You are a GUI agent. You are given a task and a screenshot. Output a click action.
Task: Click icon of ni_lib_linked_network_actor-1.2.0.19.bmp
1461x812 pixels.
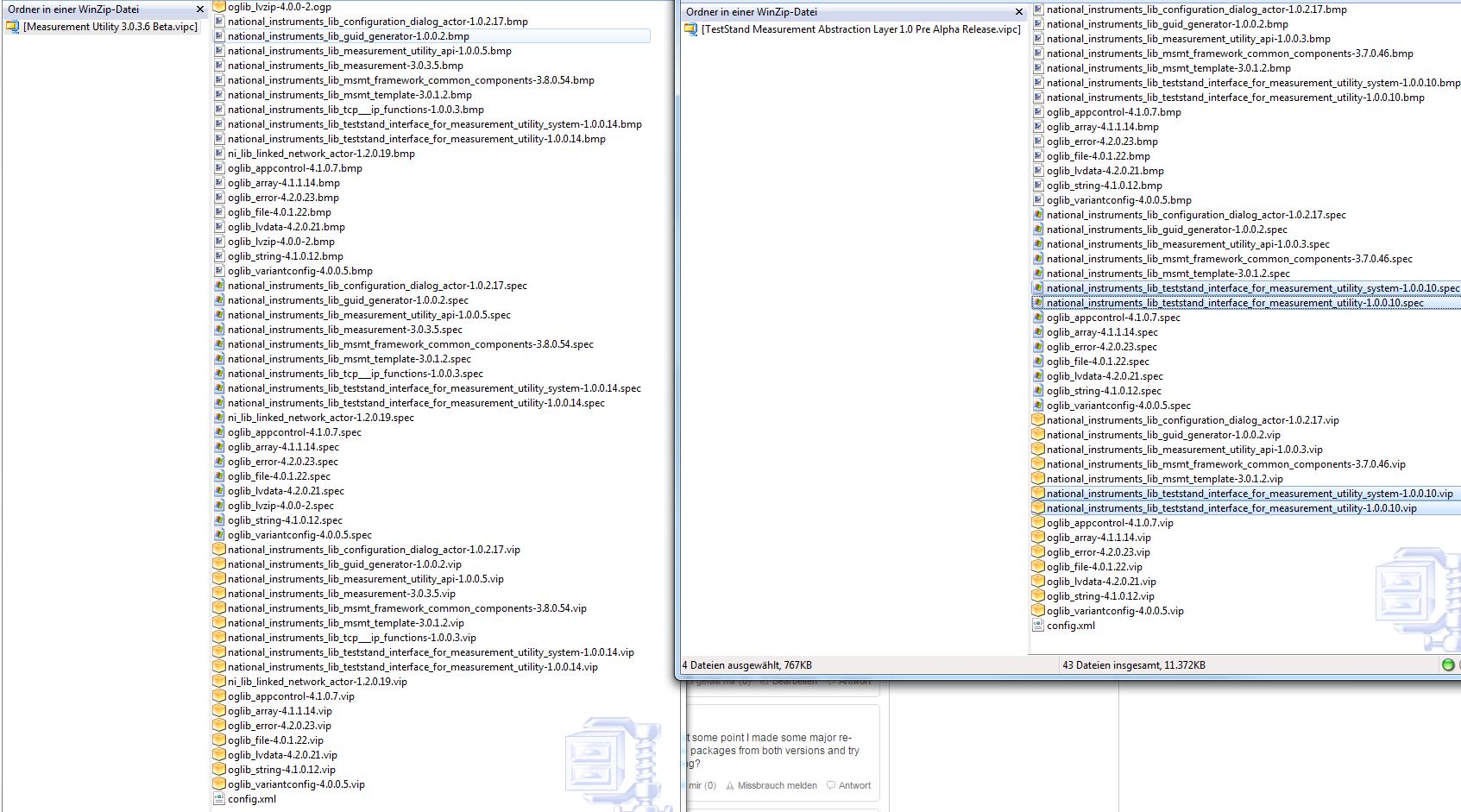pyautogui.click(x=219, y=154)
